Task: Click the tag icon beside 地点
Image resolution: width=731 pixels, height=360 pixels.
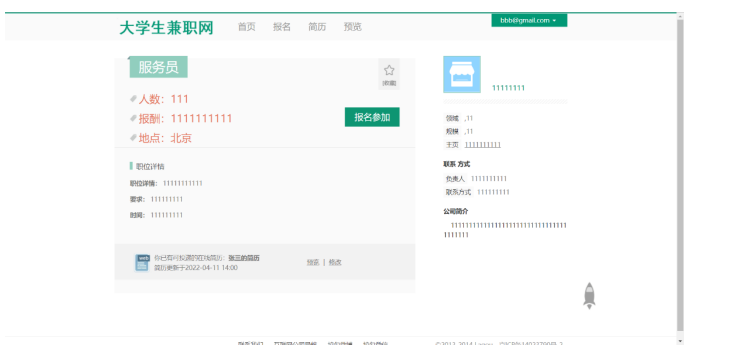Action: tap(133, 138)
